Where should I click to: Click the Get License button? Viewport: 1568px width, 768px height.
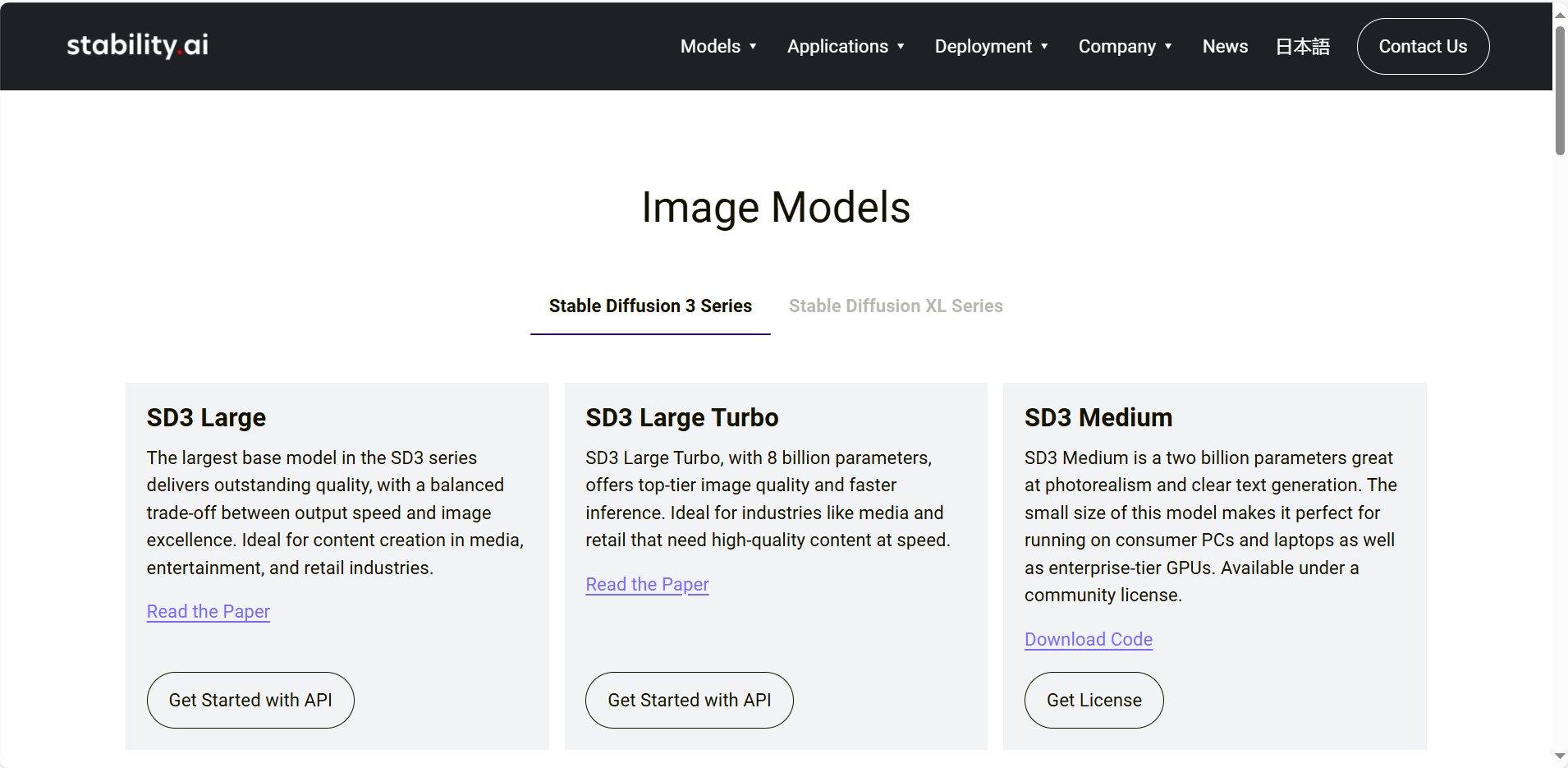pos(1094,701)
